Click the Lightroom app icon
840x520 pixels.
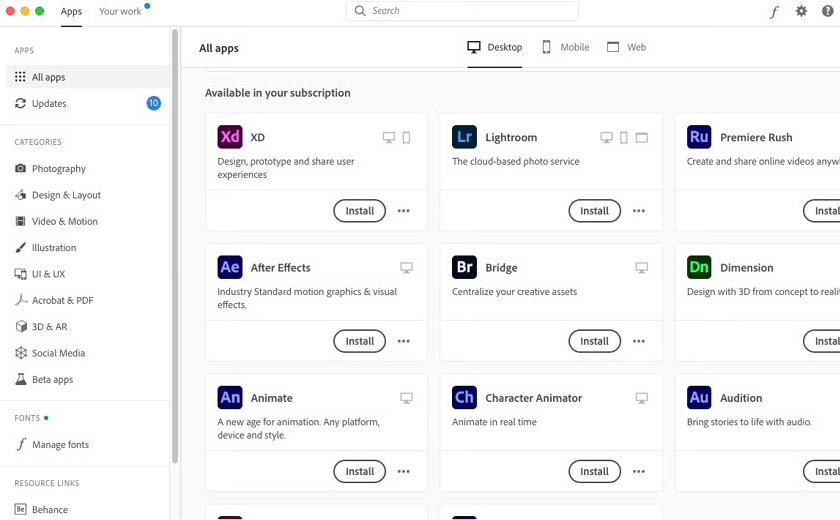tap(464, 137)
